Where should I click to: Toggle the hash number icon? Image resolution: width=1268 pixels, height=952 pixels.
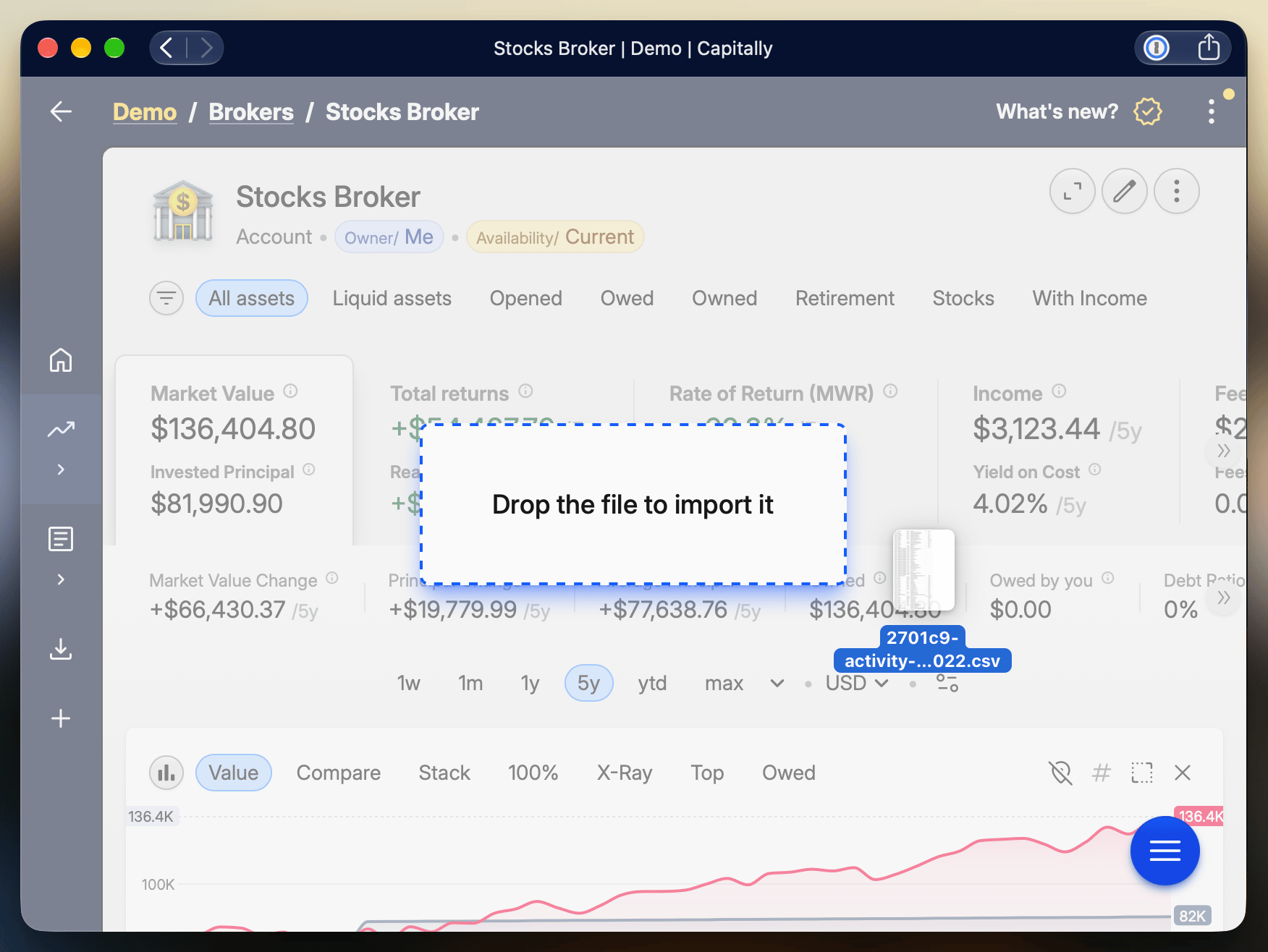coord(1101,773)
